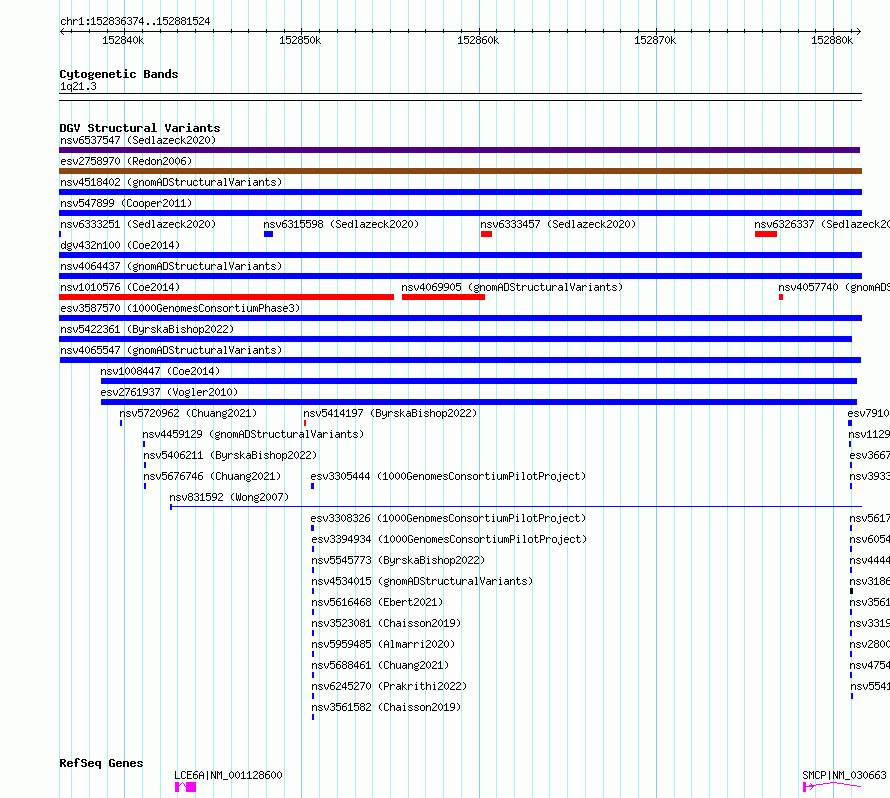This screenshot has height=798, width=890.
Task: Click the red nsv4069905 gnomAD variant bar
Action: 443,297
